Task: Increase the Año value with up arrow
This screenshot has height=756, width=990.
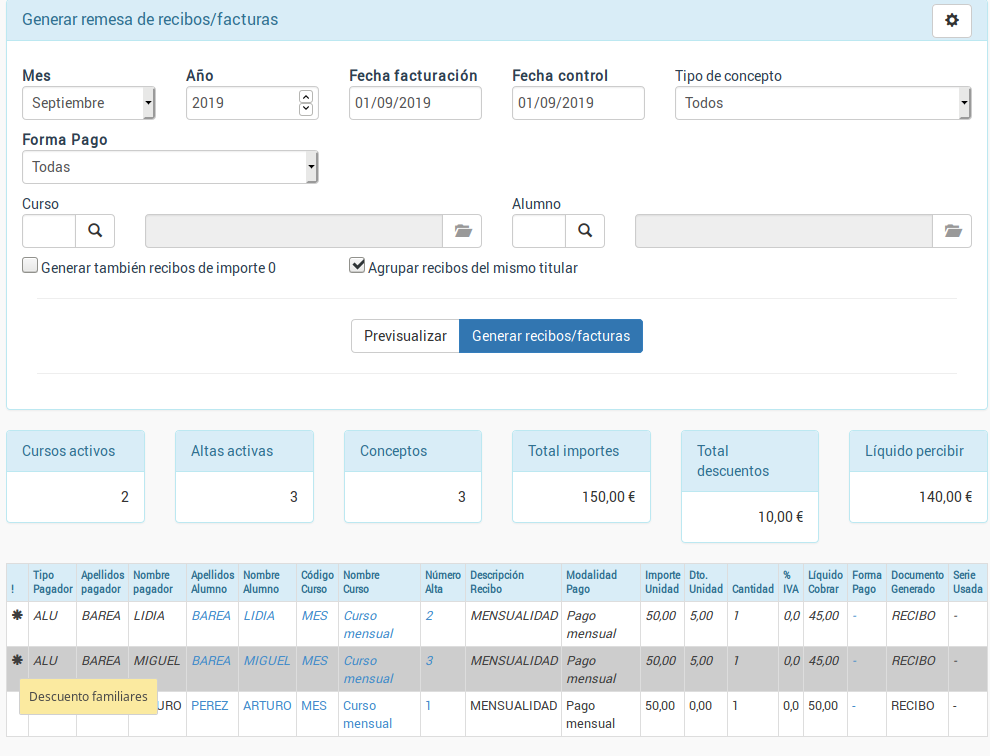Action: pyautogui.click(x=306, y=97)
